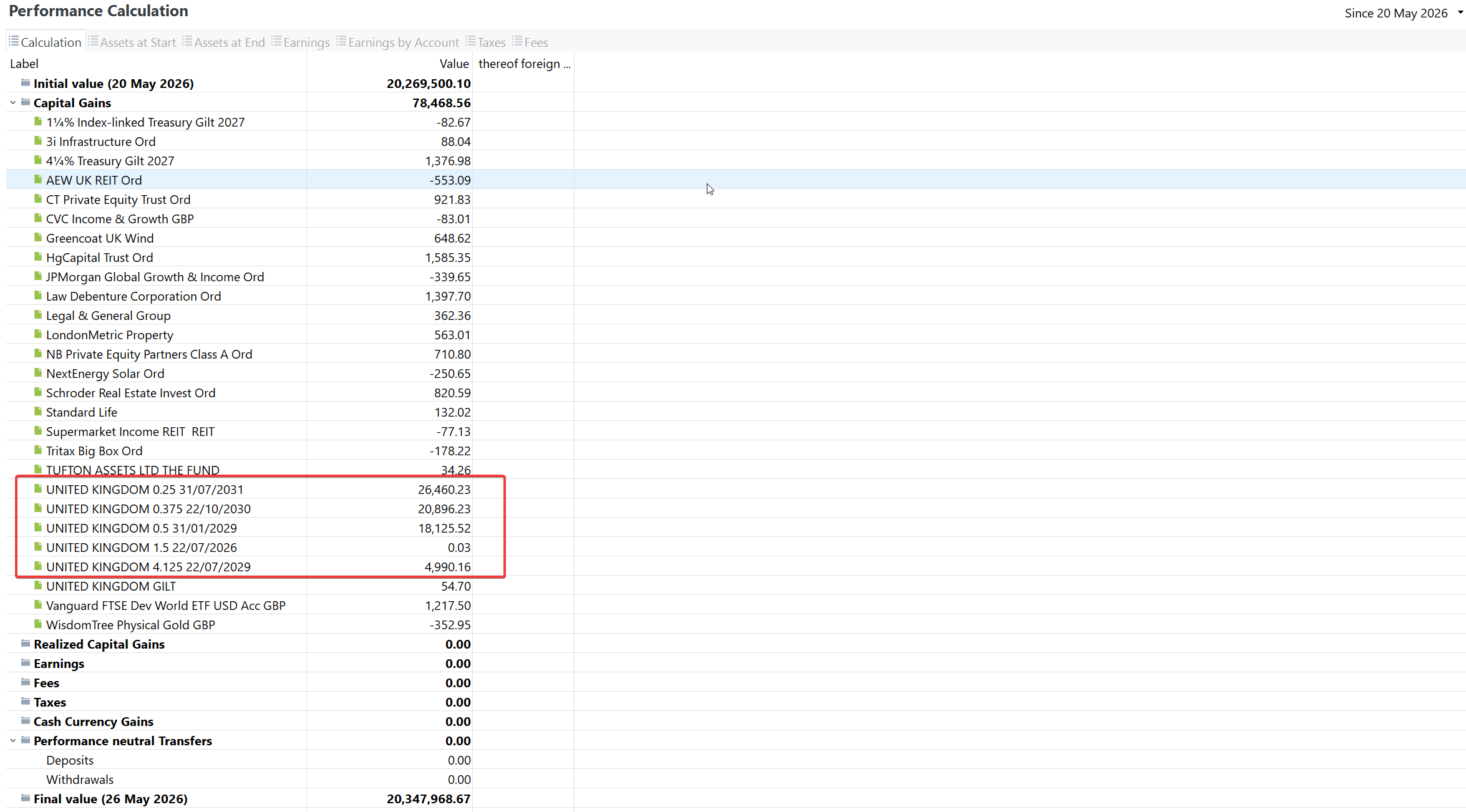Click the Cash Currency Gains folder icon
This screenshot has width=1466, height=812.
[x=26, y=721]
